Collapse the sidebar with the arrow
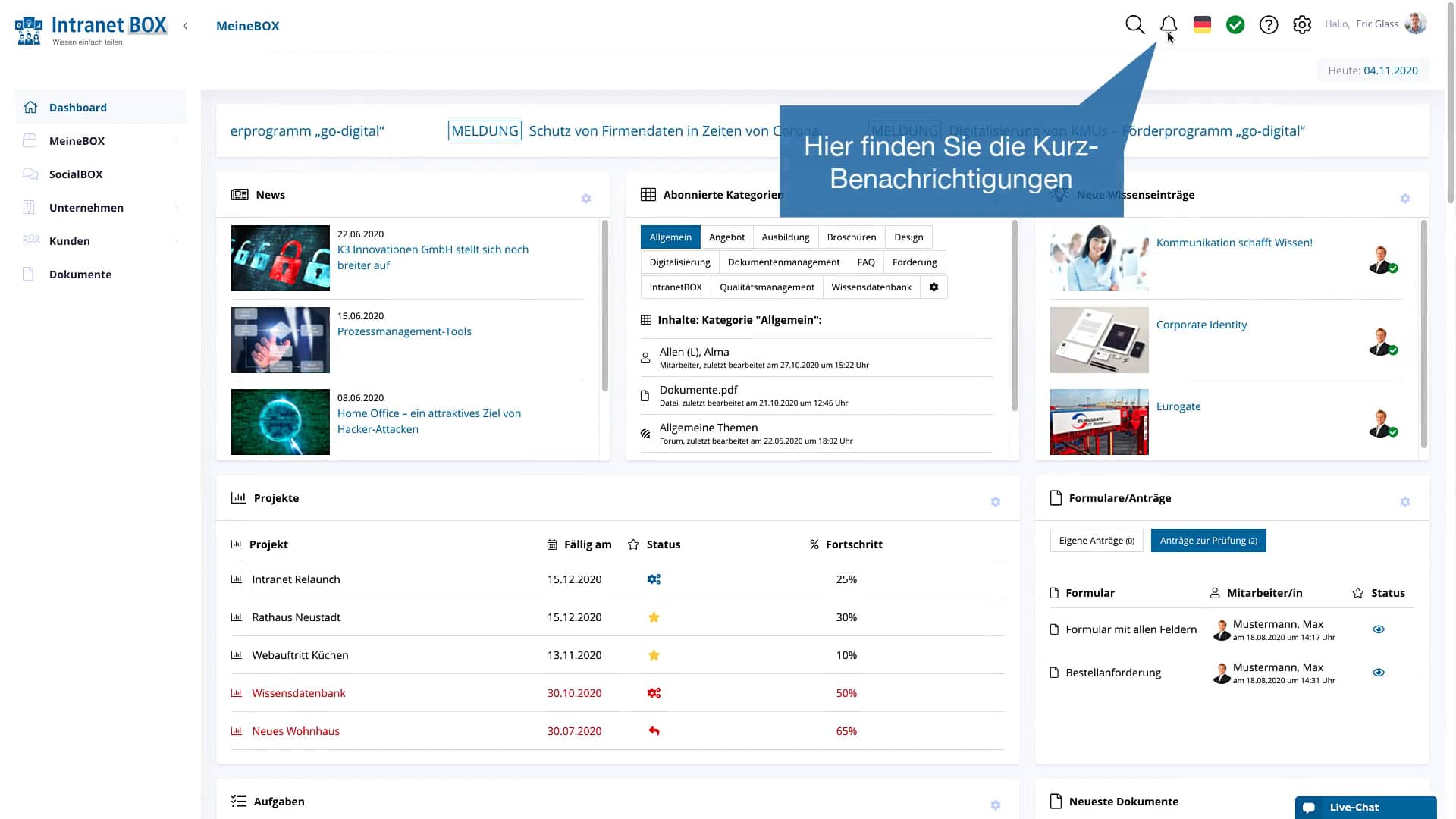The image size is (1456, 819). click(185, 26)
